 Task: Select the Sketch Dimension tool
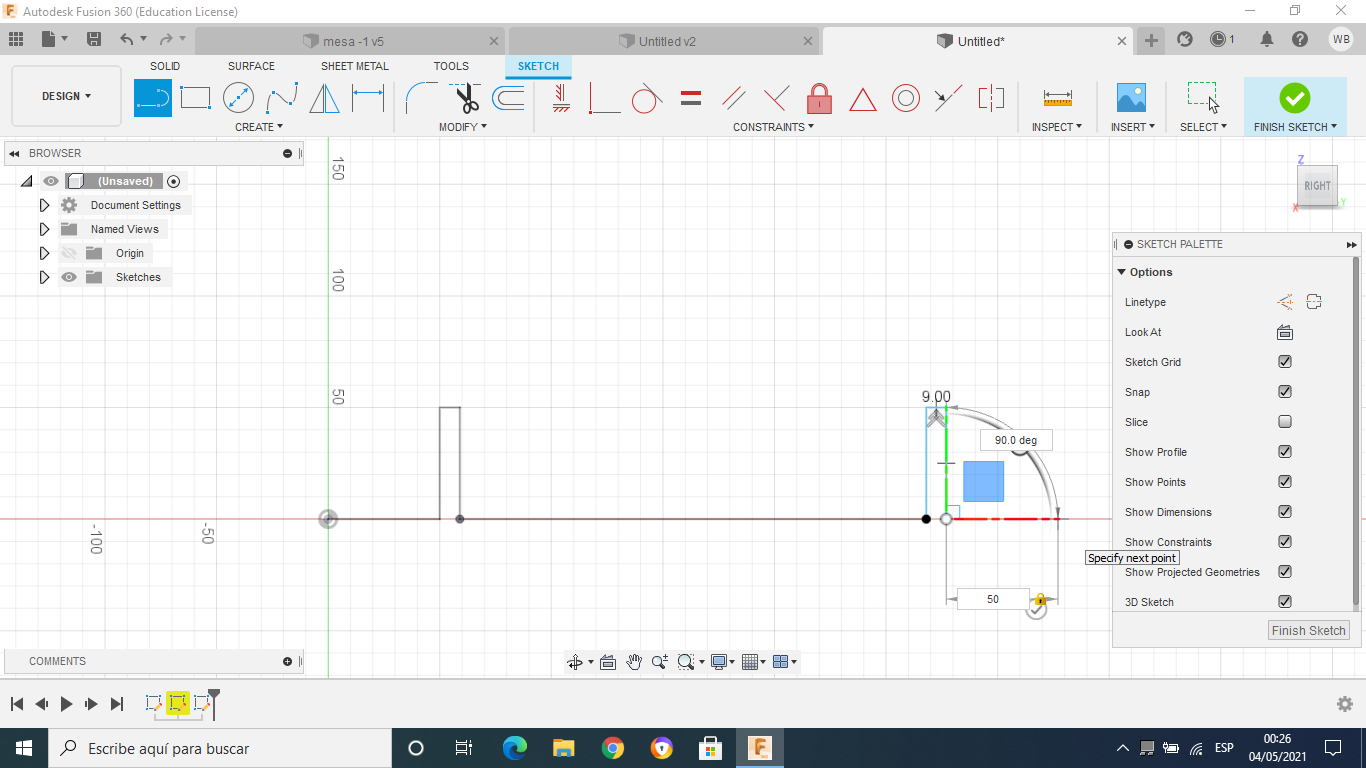(368, 98)
